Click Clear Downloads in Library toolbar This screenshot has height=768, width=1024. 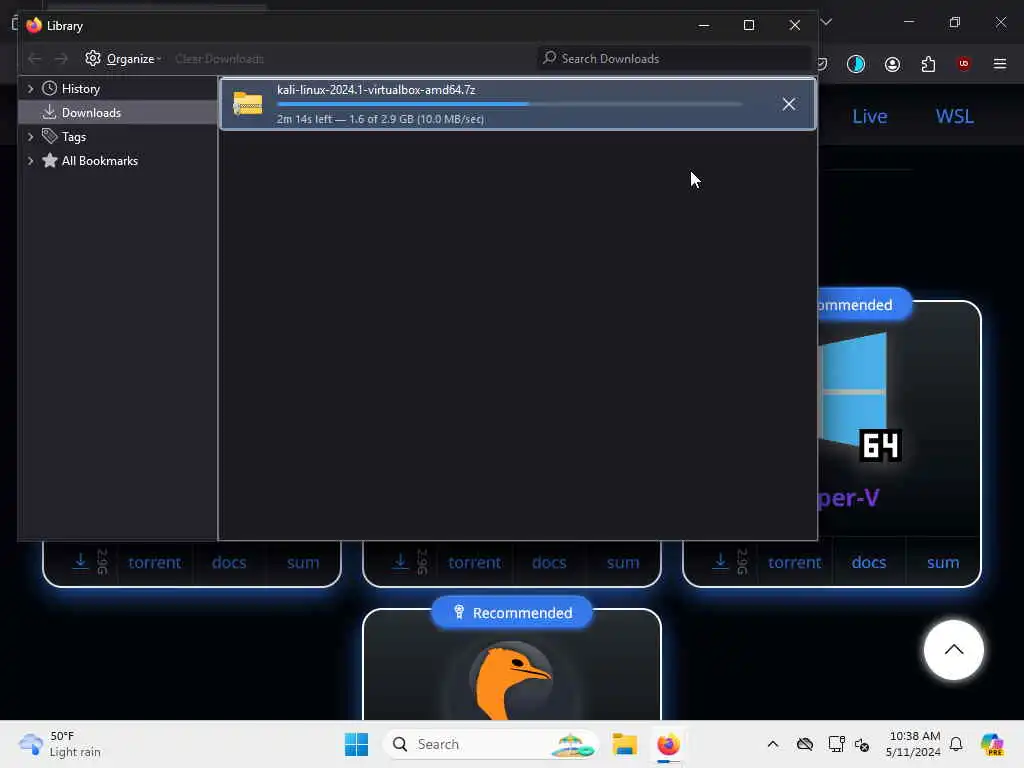click(219, 59)
